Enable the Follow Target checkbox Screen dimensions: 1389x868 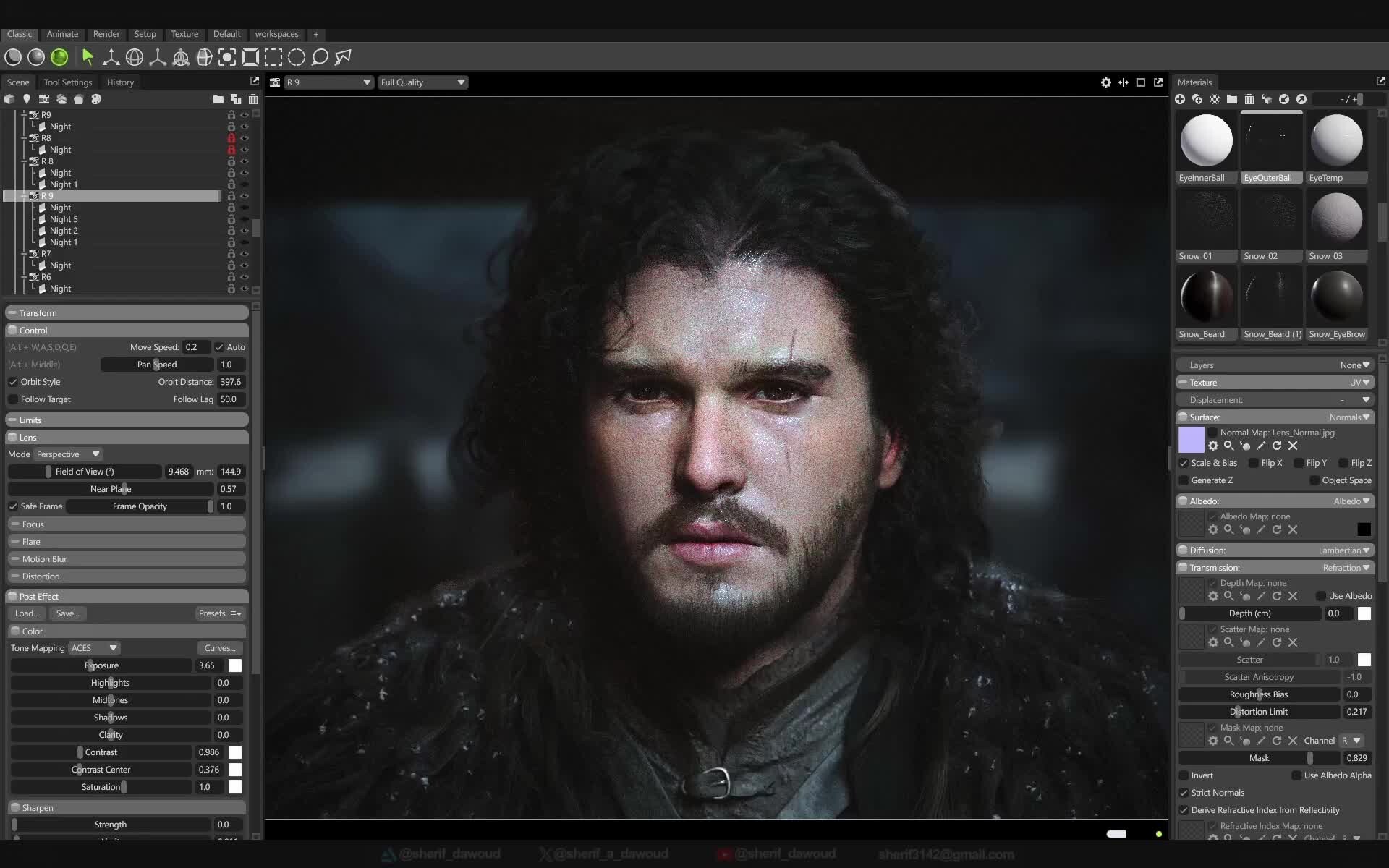[x=12, y=399]
